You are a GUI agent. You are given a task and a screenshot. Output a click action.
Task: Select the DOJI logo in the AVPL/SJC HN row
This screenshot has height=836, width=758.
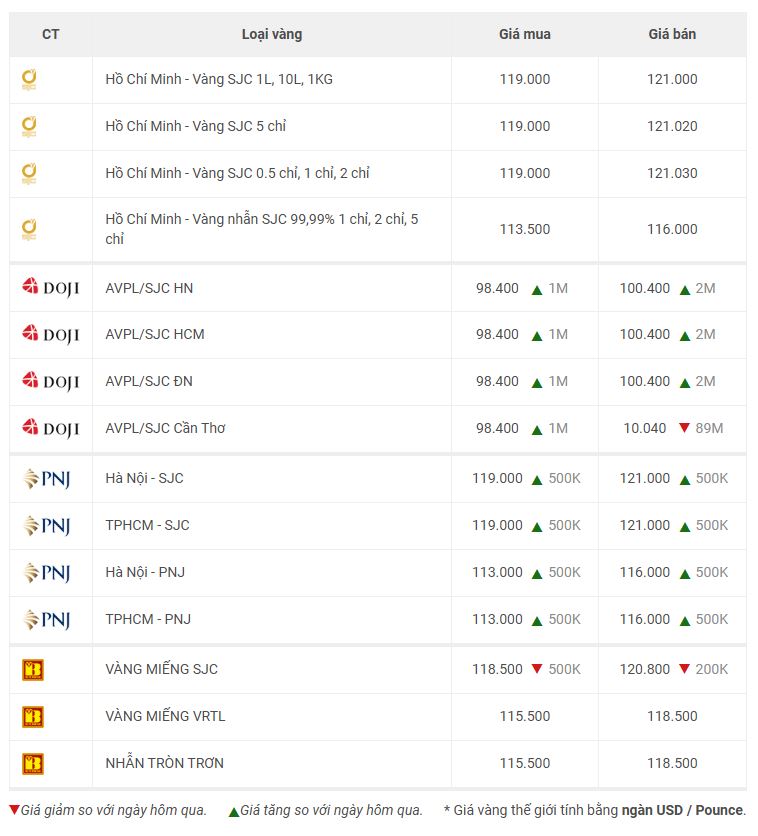click(x=50, y=288)
